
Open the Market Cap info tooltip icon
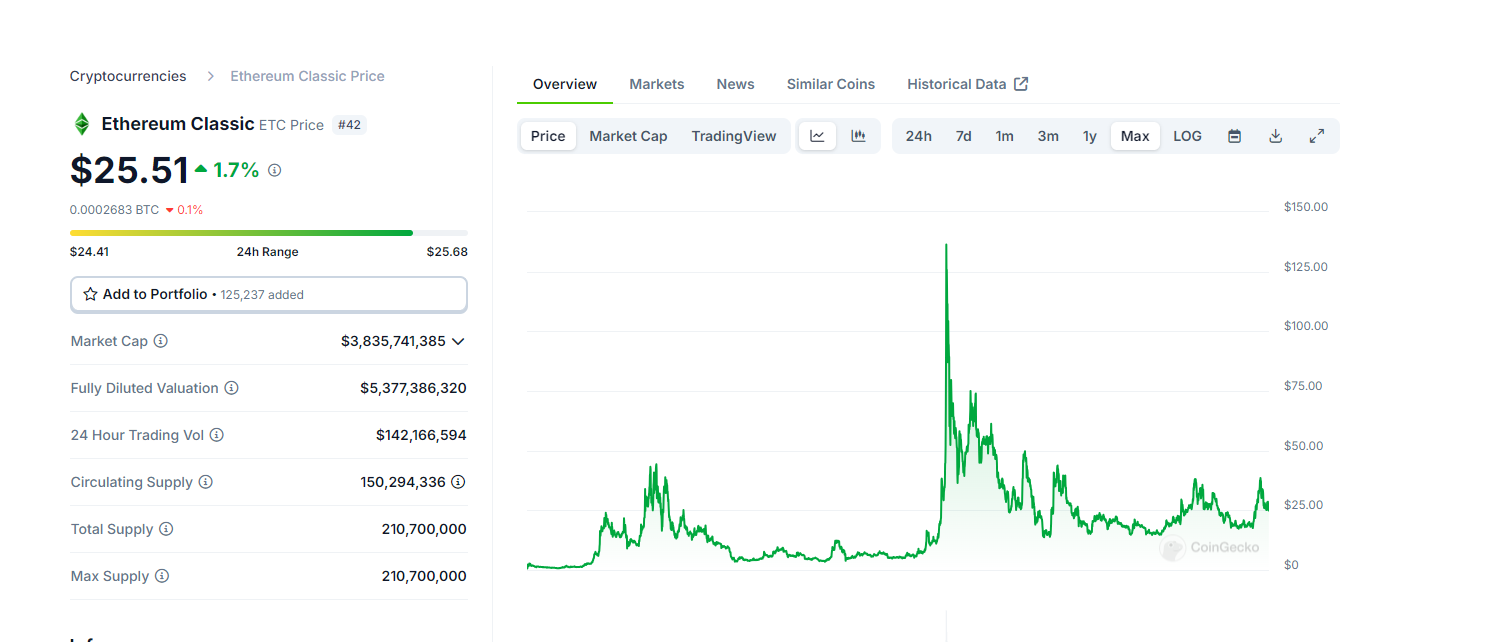161,341
